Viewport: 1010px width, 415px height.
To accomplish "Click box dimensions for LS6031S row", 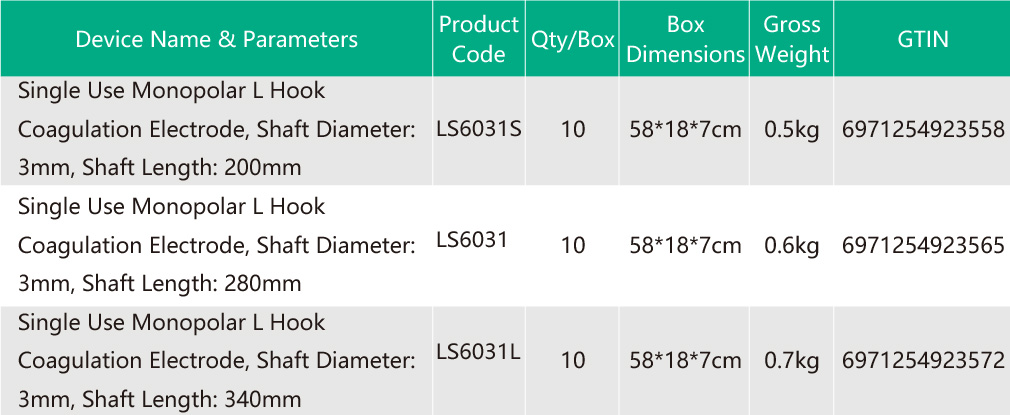I will (x=686, y=129).
